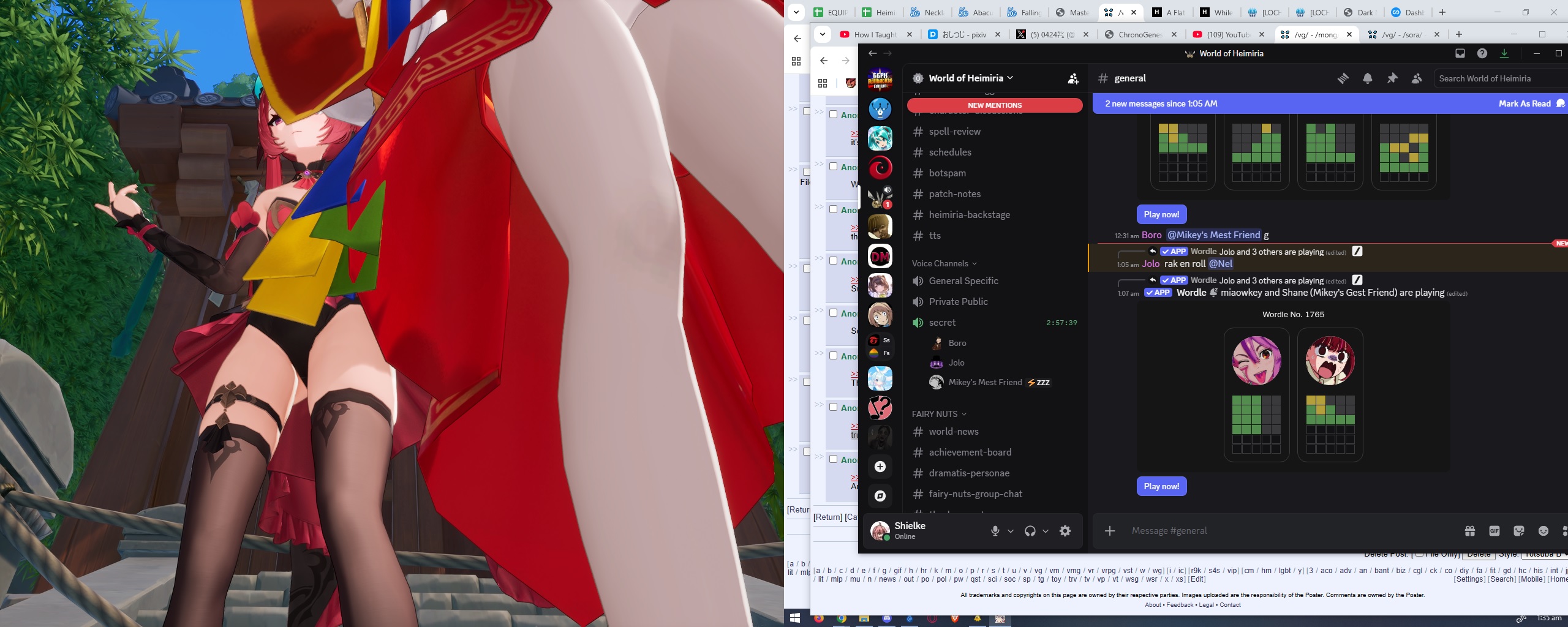
Task: Open the Windows Start menu
Action: 795,618
